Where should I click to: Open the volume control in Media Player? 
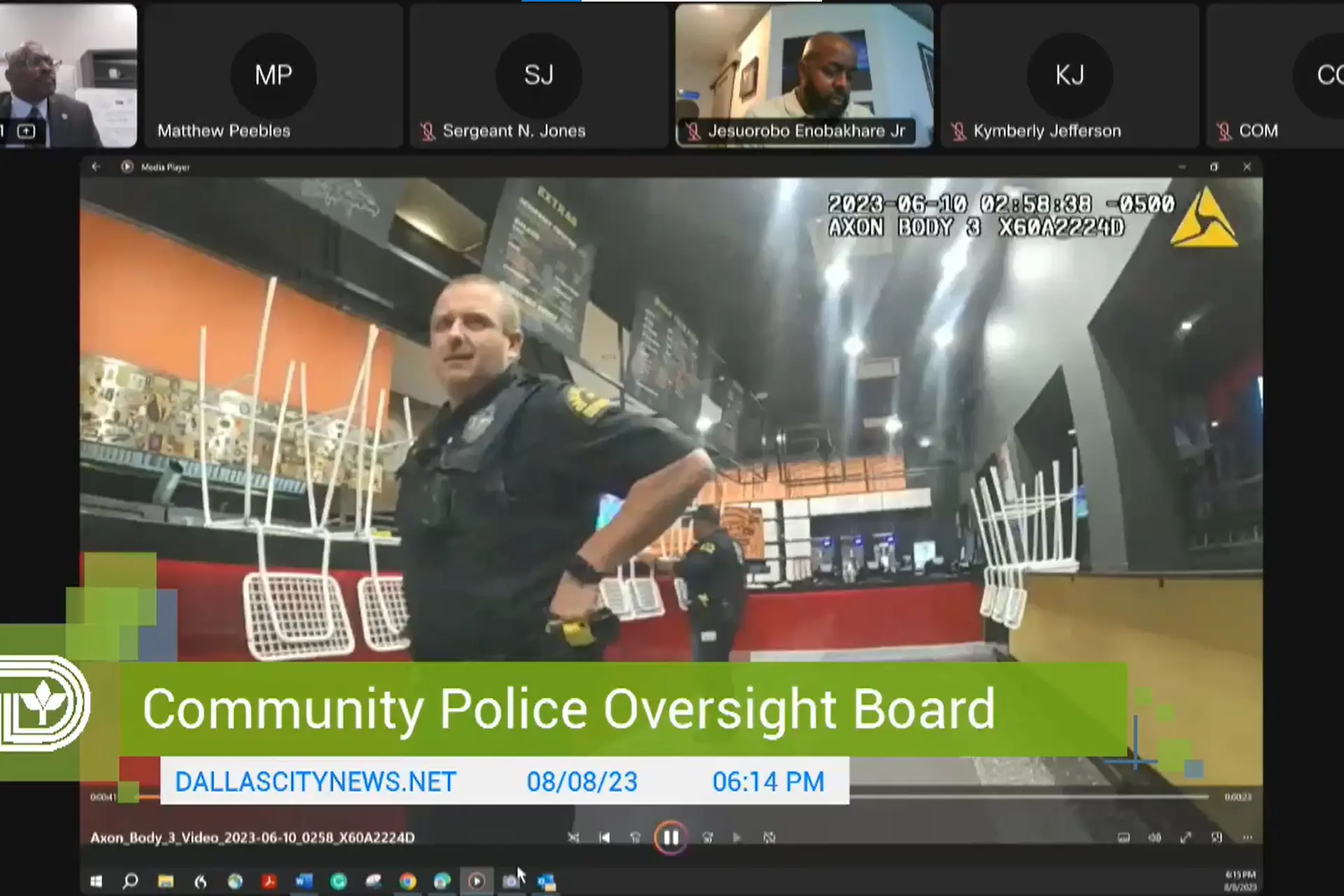click(x=1154, y=837)
